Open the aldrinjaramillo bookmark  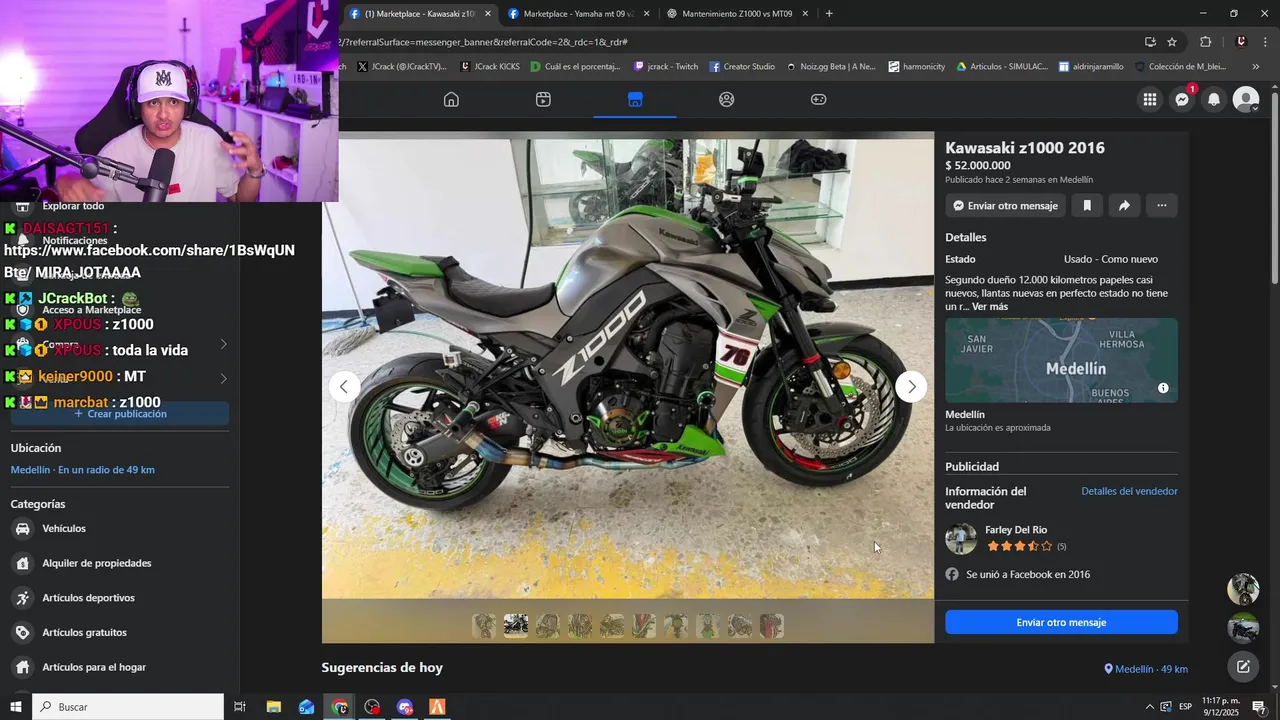(x=1091, y=67)
